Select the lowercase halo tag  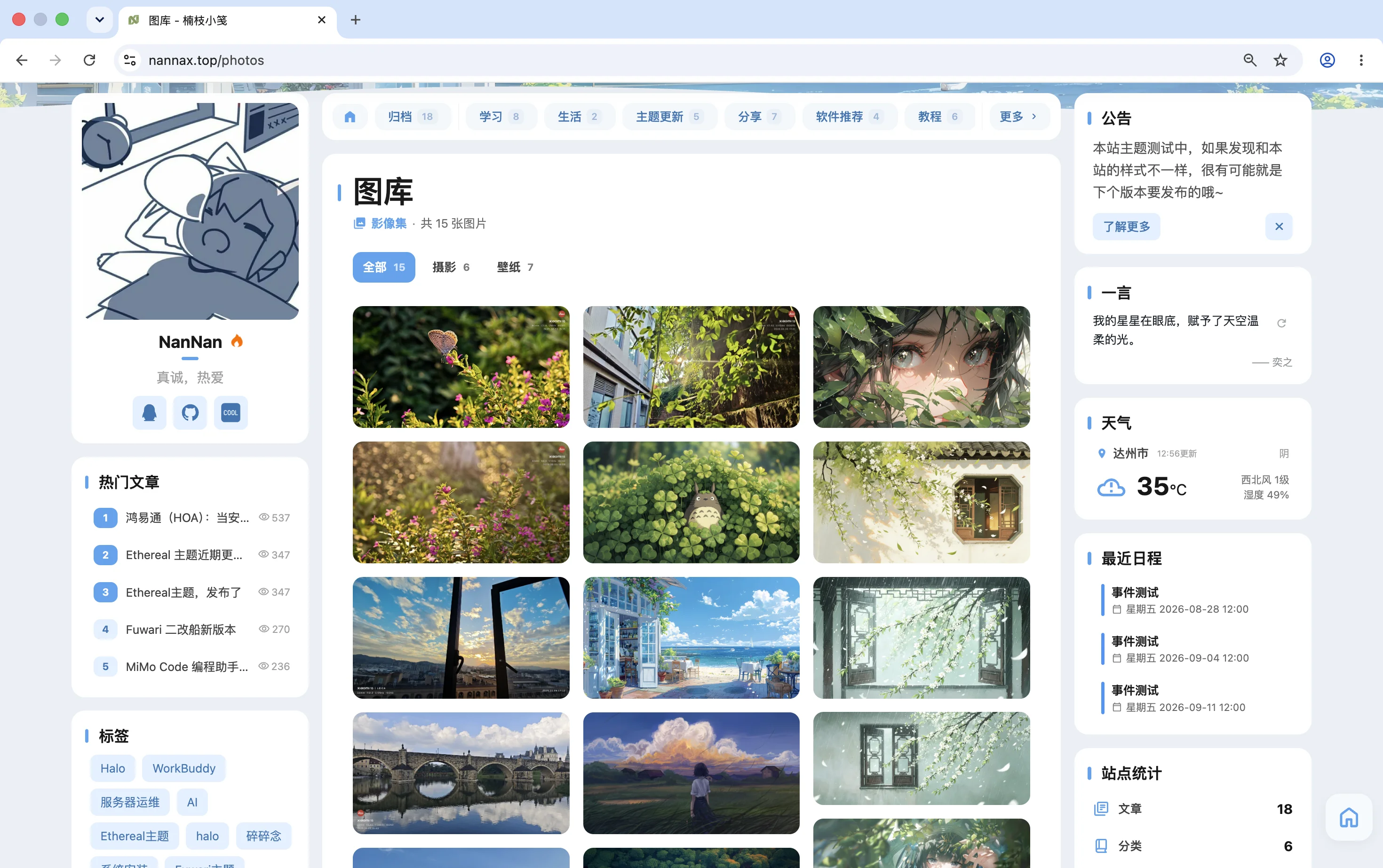pos(207,836)
